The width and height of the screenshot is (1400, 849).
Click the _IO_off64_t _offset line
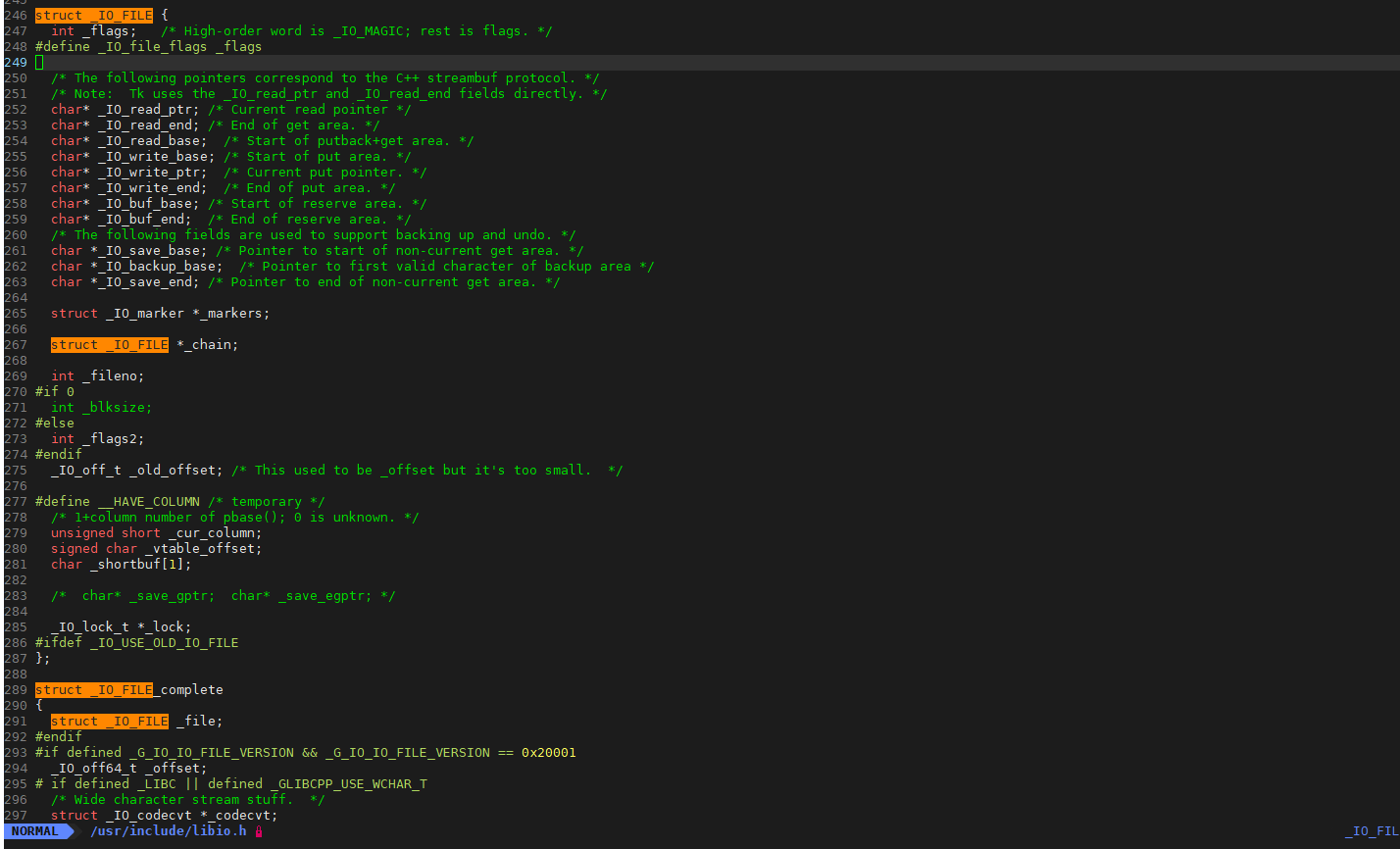point(129,769)
